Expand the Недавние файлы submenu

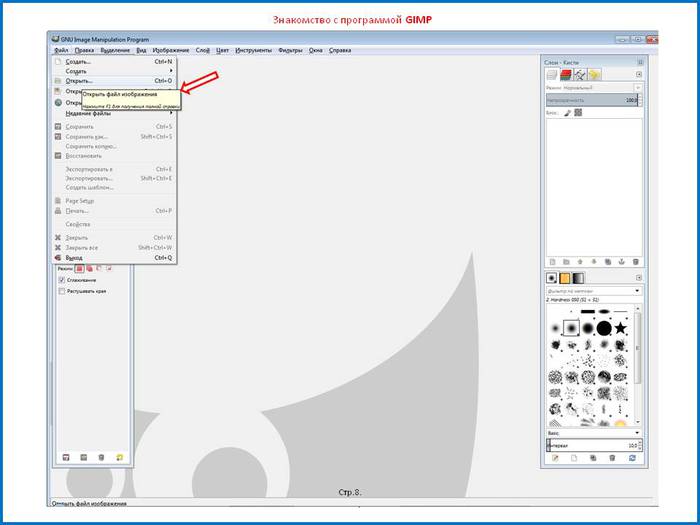click(114, 113)
